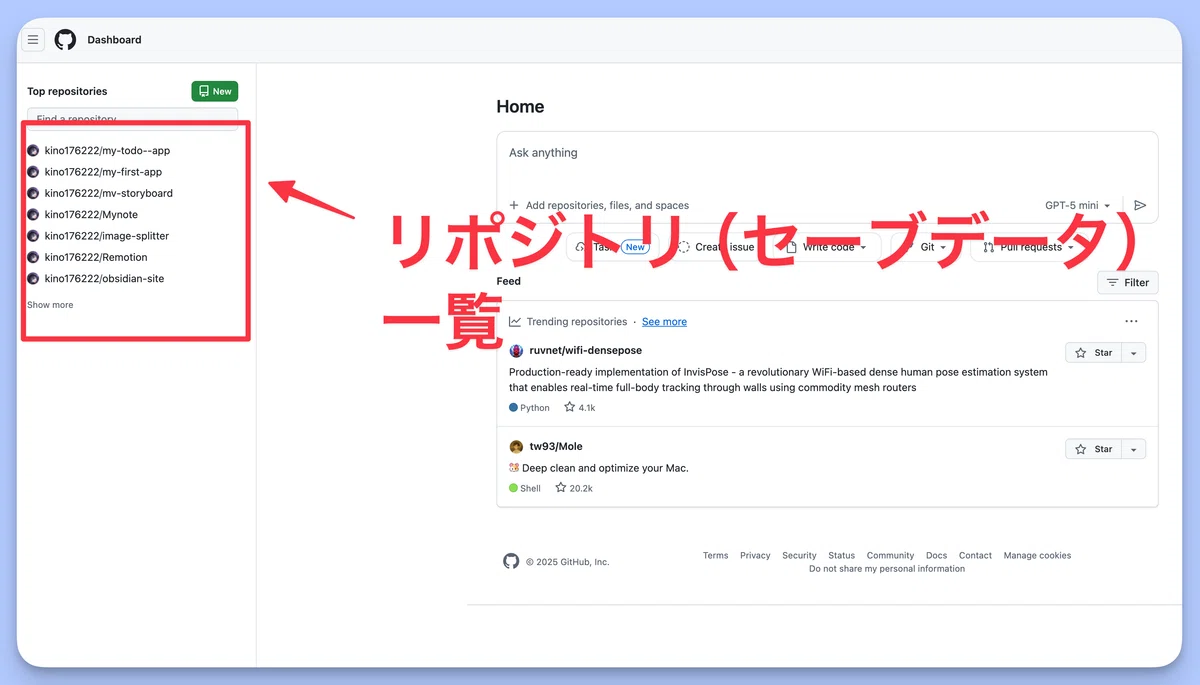Screen dimensions: 1200x685
Task: Open the Pull requests dropdown
Action: [x=1028, y=247]
